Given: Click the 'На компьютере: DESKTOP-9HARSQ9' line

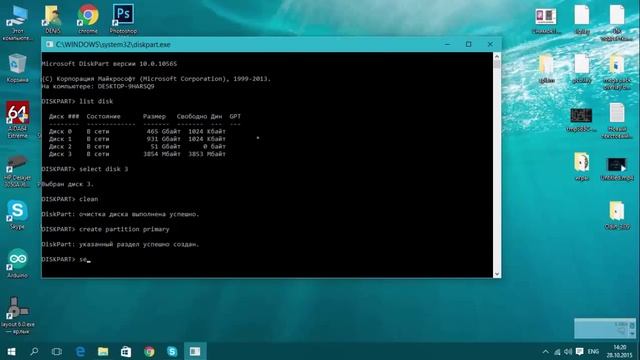Looking at the screenshot, I should [98, 86].
